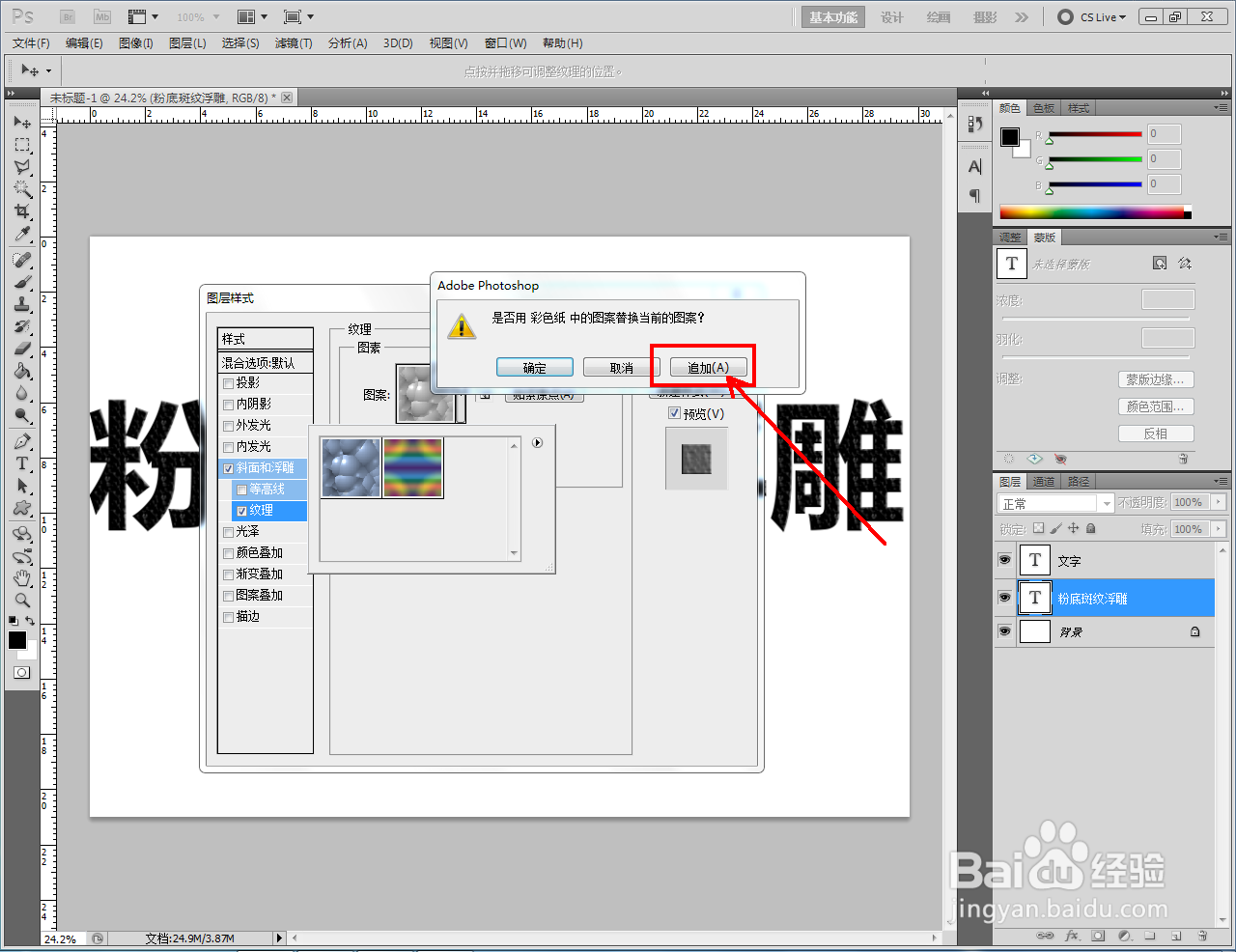Expand more workspaces chevron
Viewport: 1236px width, 952px height.
pos(1022,17)
